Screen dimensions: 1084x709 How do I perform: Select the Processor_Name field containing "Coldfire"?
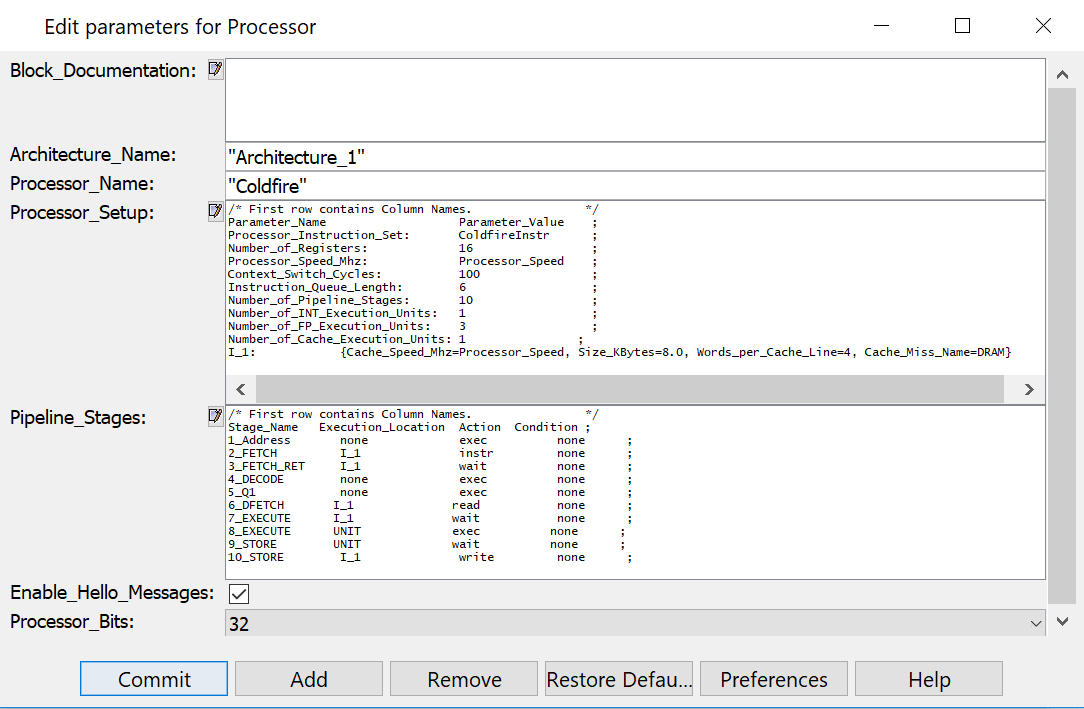click(635, 186)
